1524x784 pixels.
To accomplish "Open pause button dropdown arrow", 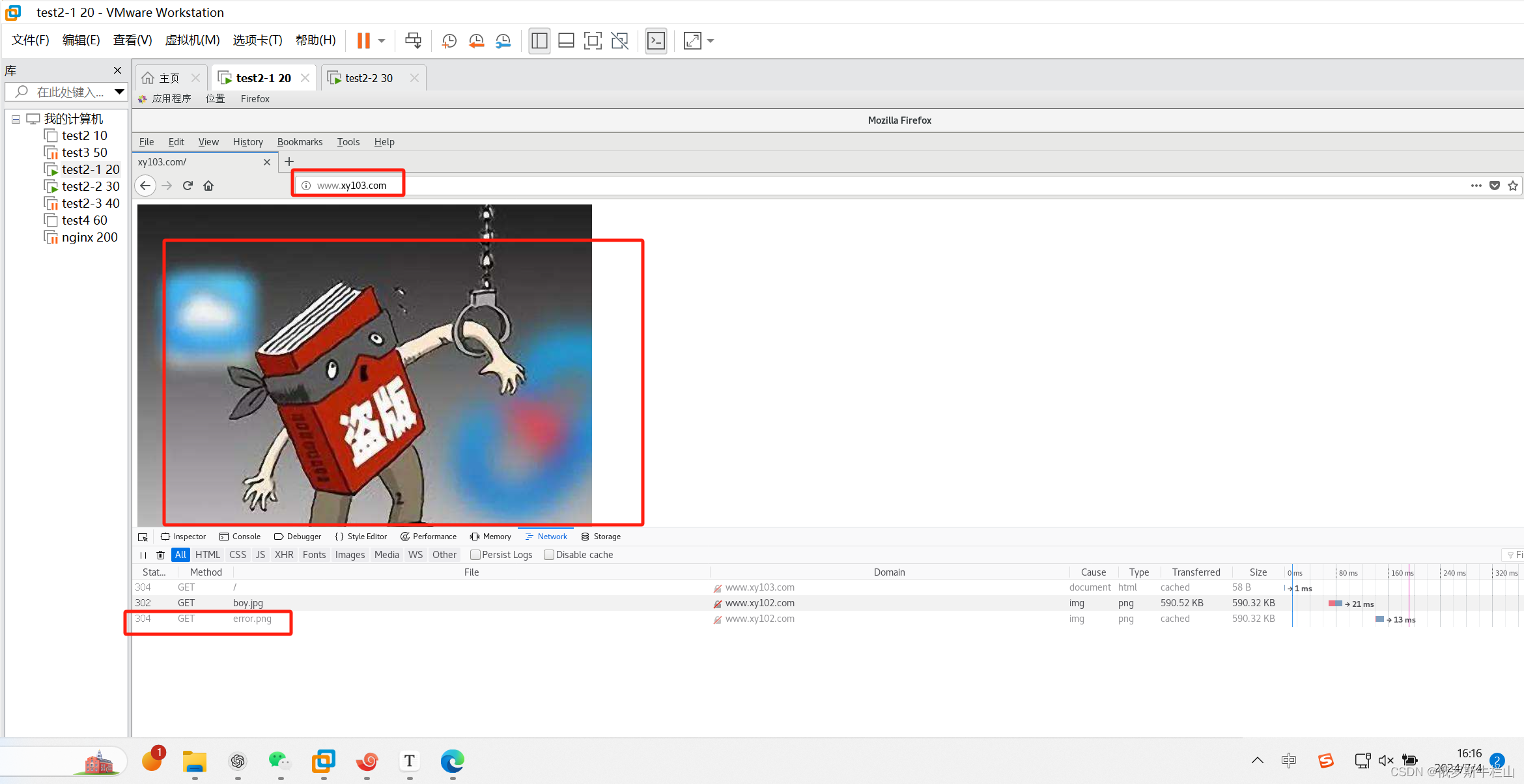I will pos(382,41).
